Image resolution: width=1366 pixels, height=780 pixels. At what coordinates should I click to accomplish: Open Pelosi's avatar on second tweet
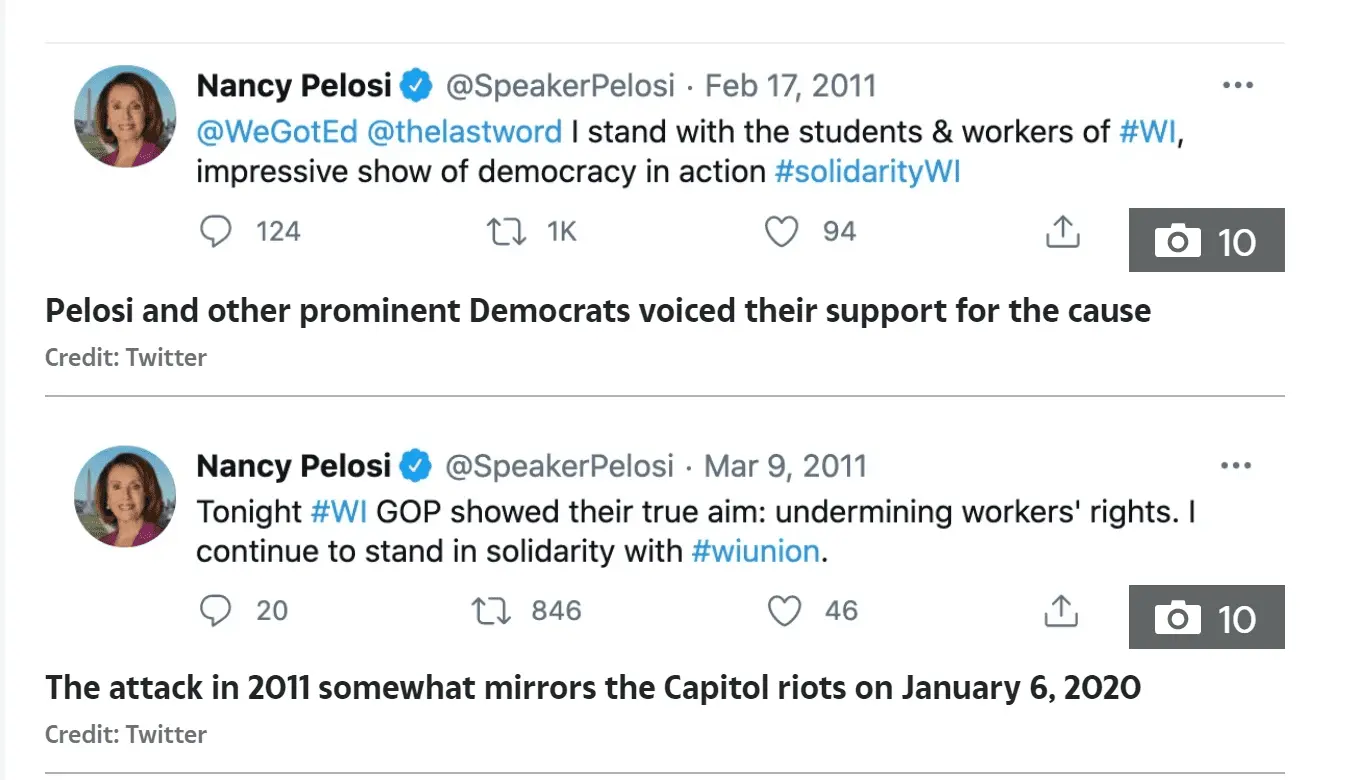(x=125, y=497)
